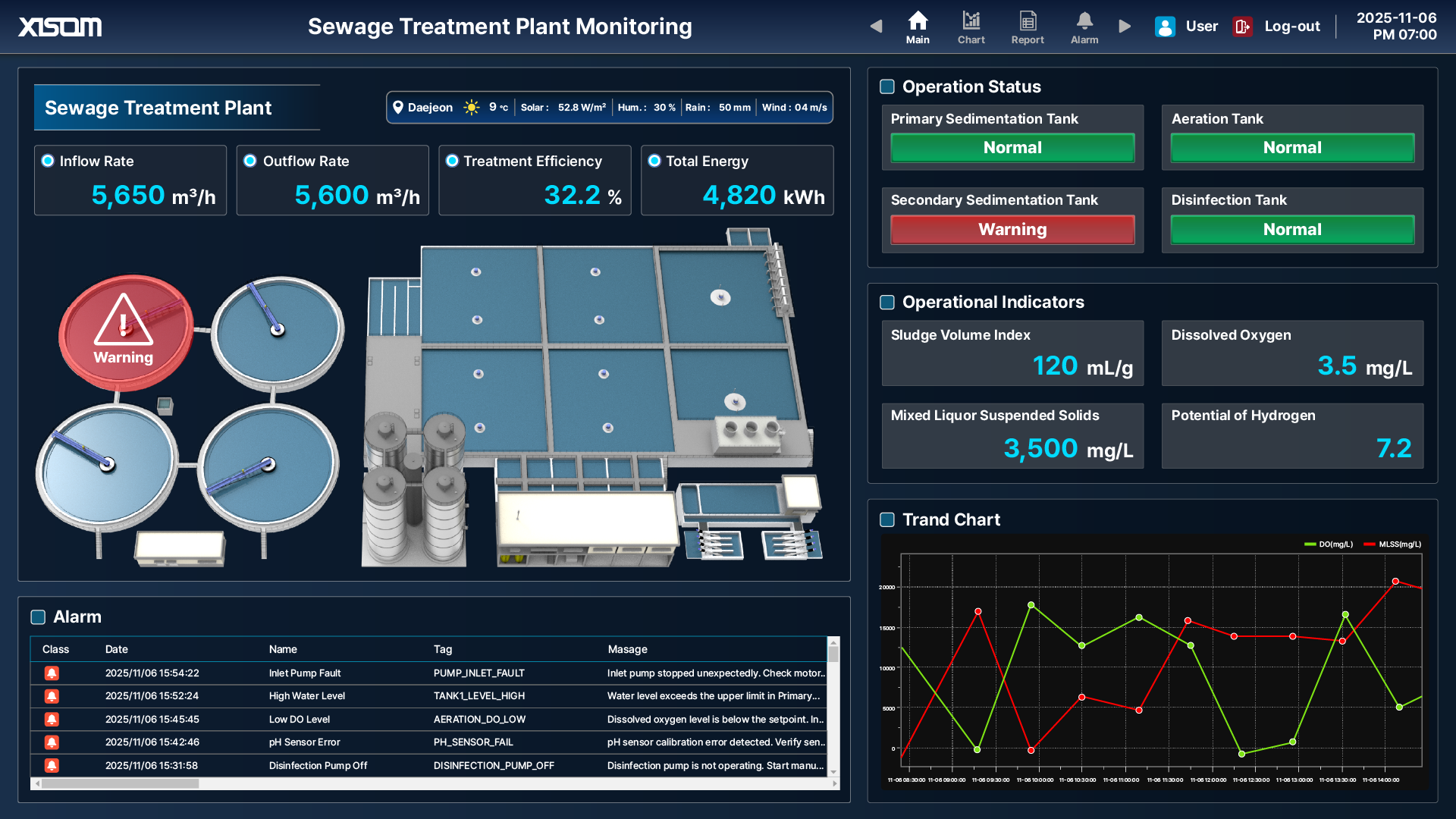Click the User profile icon
The image size is (1456, 819).
(x=1165, y=27)
